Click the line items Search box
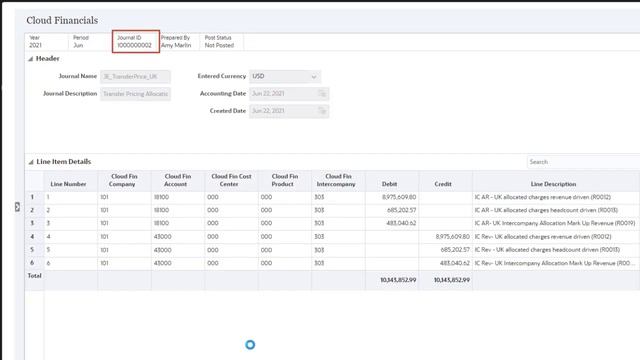 pyautogui.click(x=583, y=162)
